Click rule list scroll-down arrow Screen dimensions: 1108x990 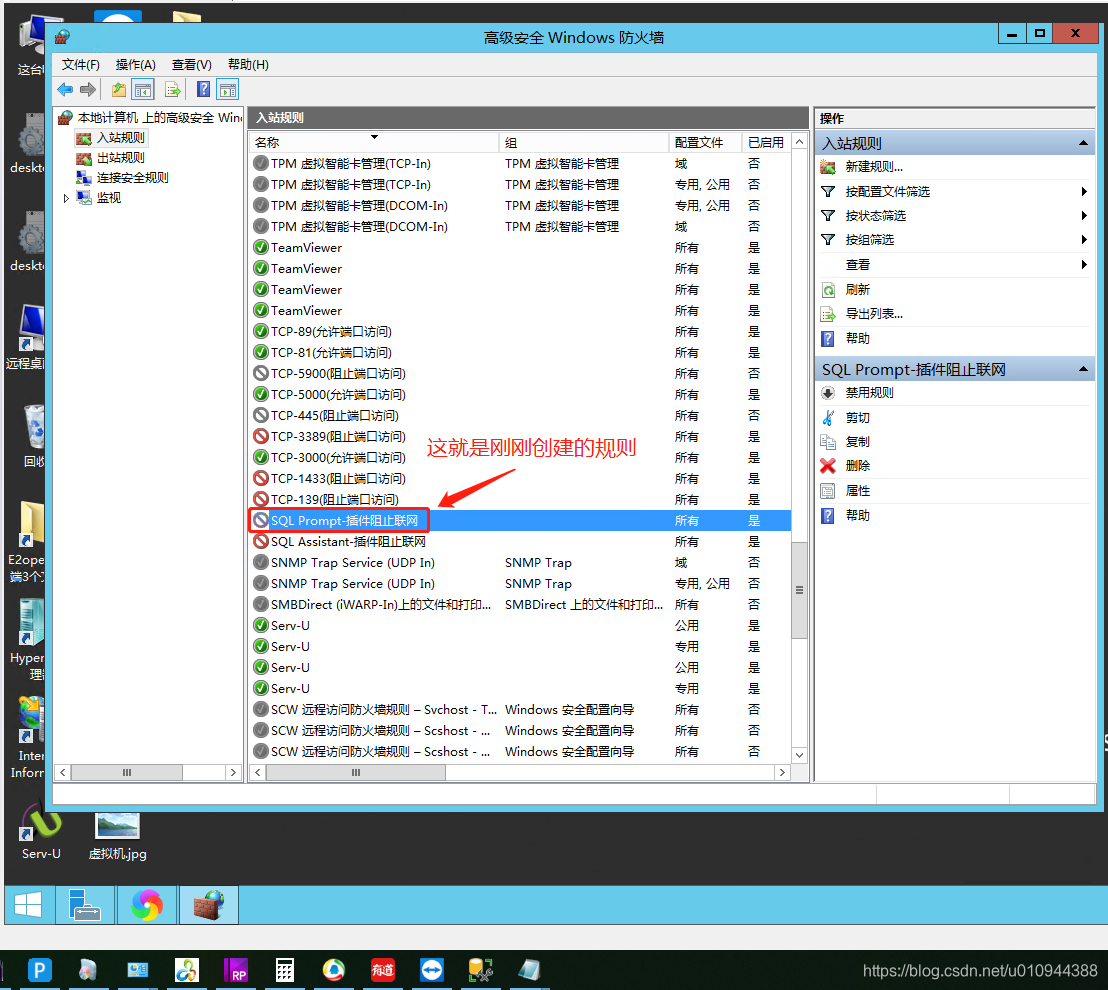coord(799,755)
